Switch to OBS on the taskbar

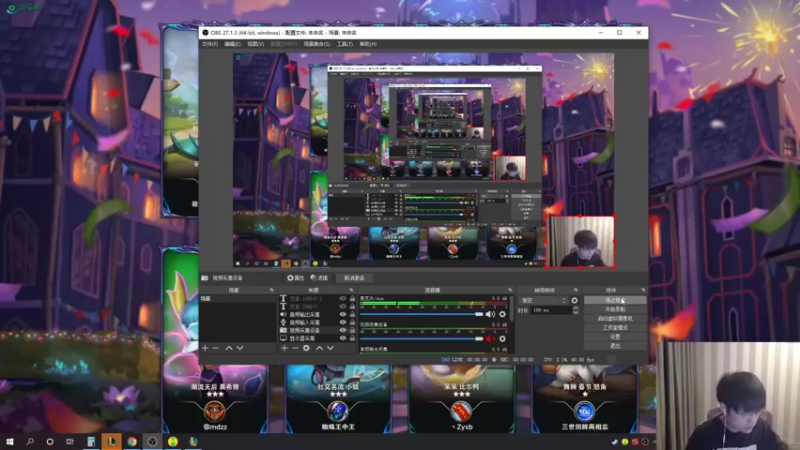tap(153, 441)
